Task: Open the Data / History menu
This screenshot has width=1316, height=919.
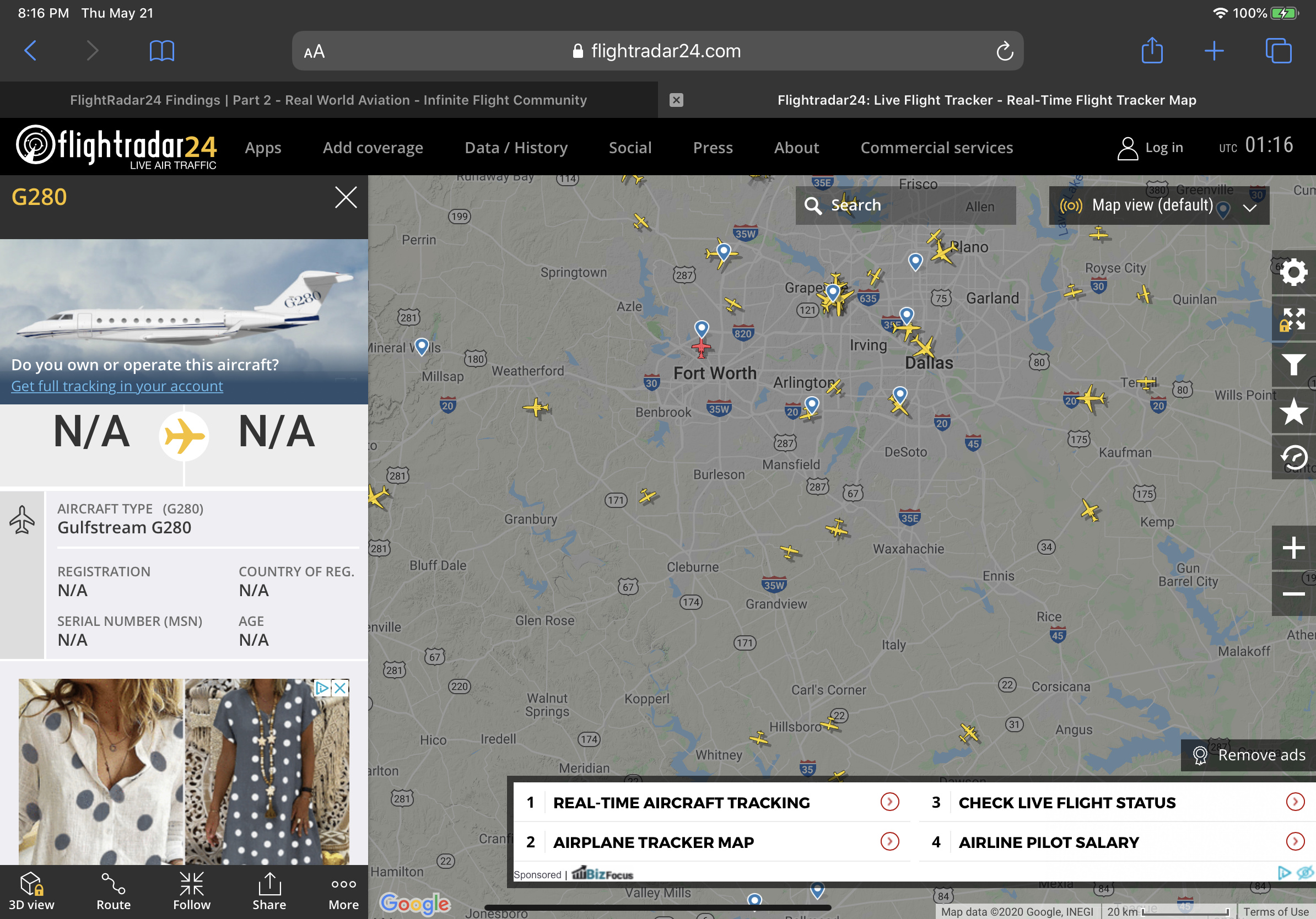Action: coord(516,148)
